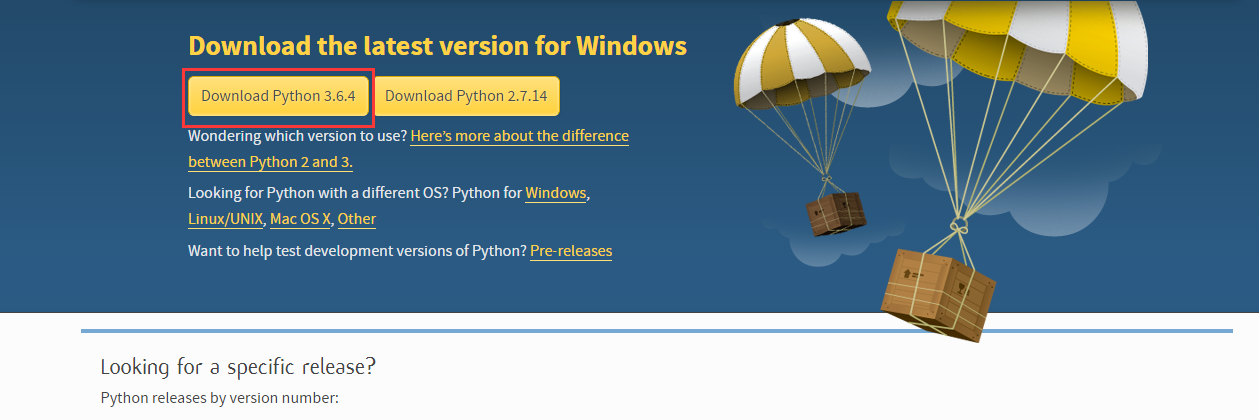Screen dimensions: 1259x420
Task: Click the large wooden crate graphic
Action: point(938,291)
